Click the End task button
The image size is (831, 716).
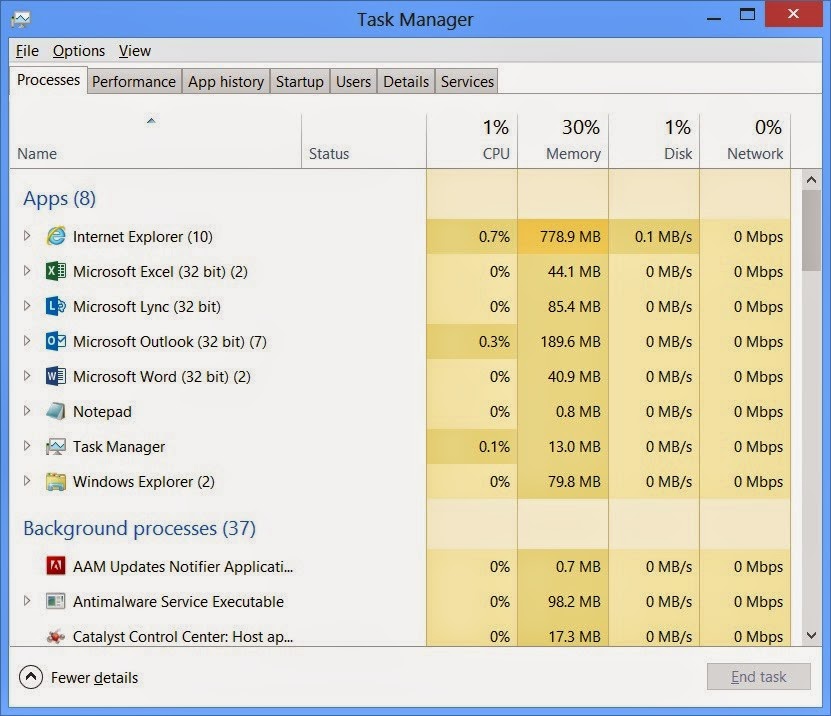tap(758, 677)
